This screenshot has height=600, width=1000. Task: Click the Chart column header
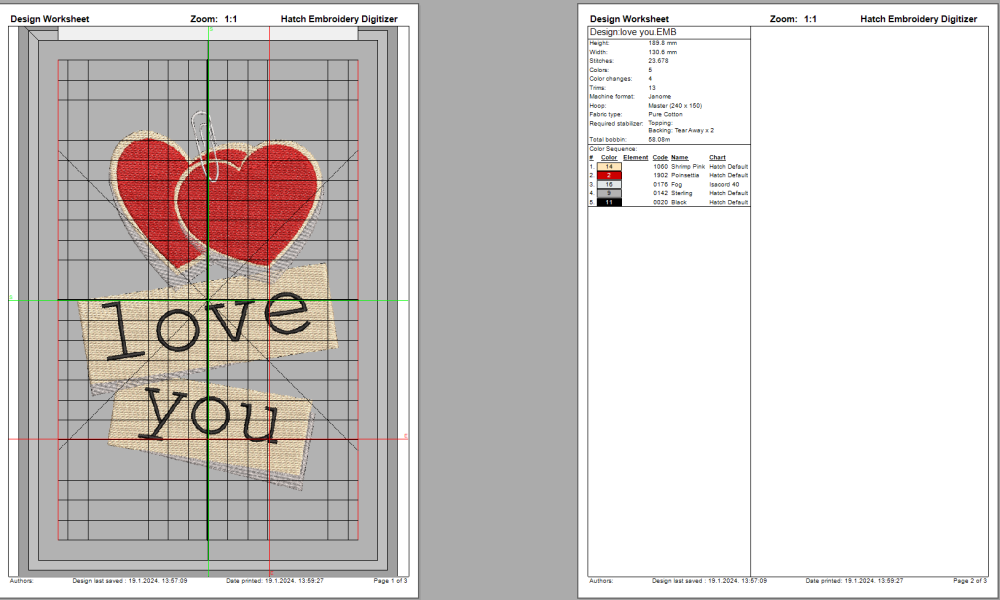(717, 157)
